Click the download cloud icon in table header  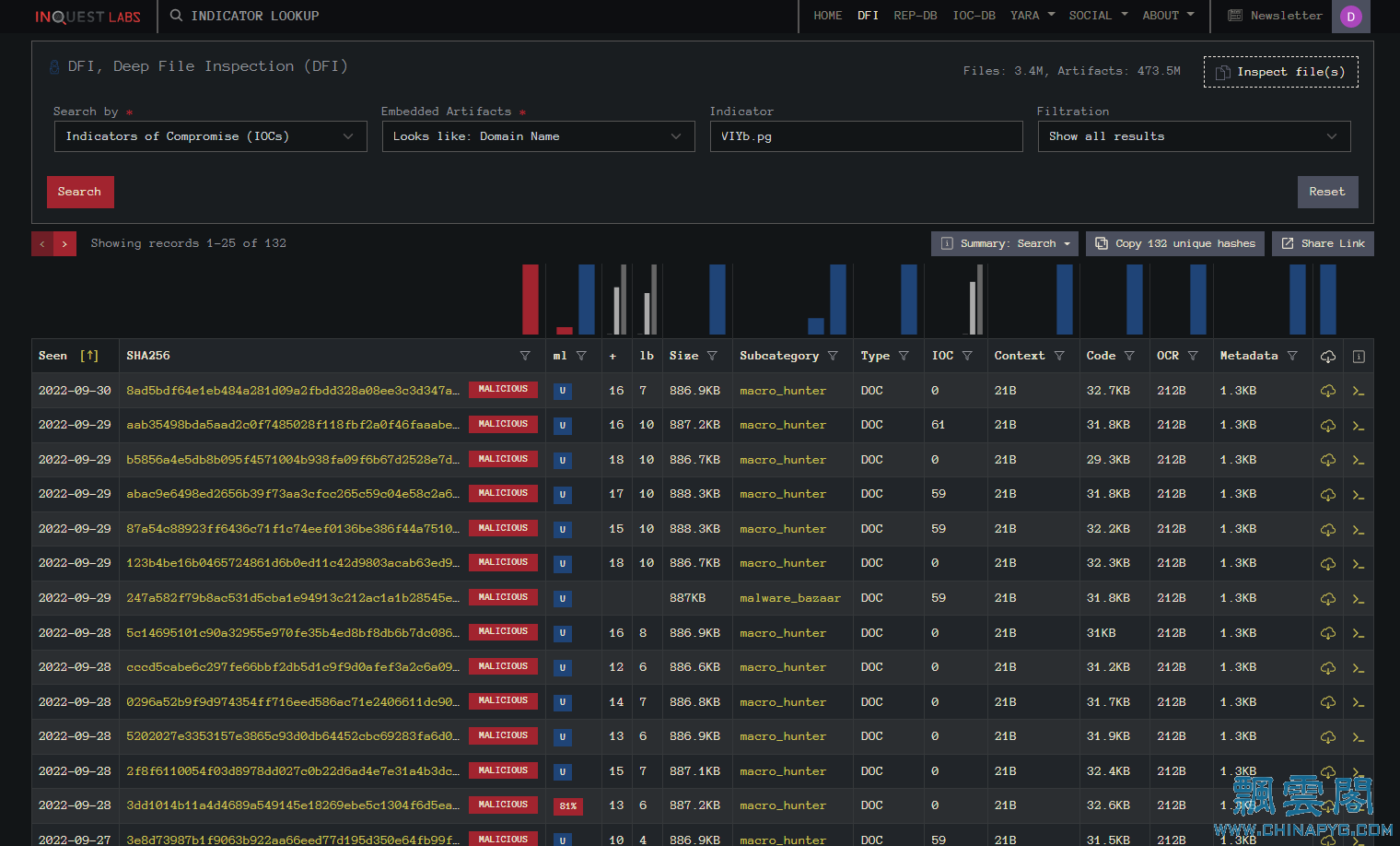(x=1328, y=357)
